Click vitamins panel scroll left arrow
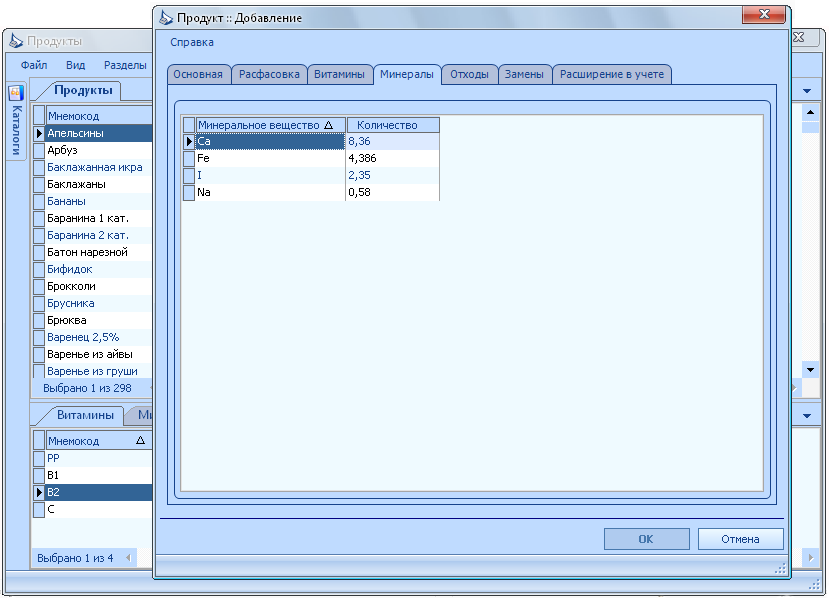The image size is (829, 598). pos(128,557)
